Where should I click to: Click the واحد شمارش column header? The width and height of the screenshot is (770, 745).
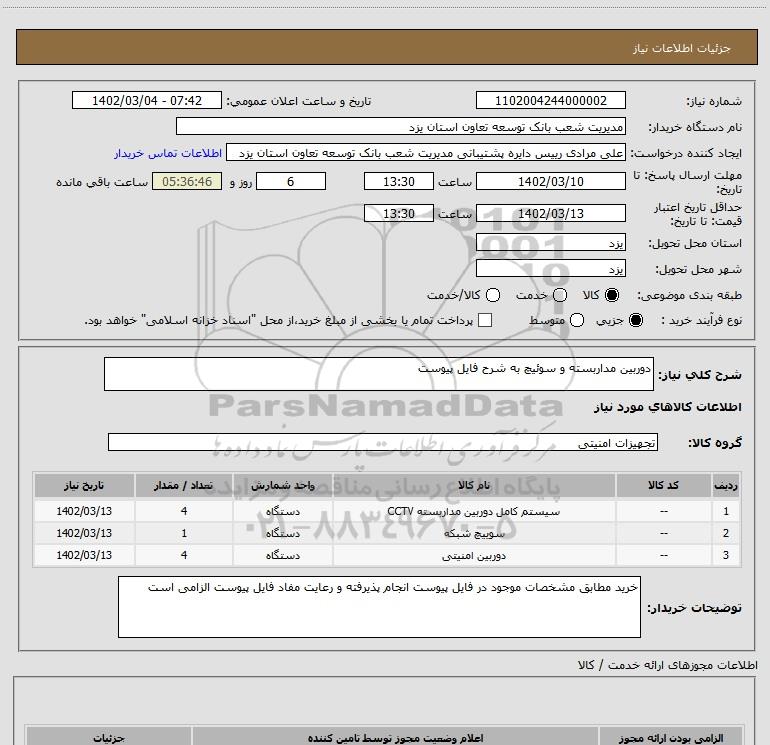click(283, 485)
